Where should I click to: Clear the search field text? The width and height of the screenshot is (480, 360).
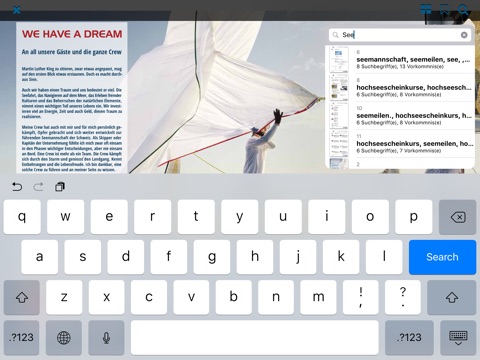tap(464, 35)
